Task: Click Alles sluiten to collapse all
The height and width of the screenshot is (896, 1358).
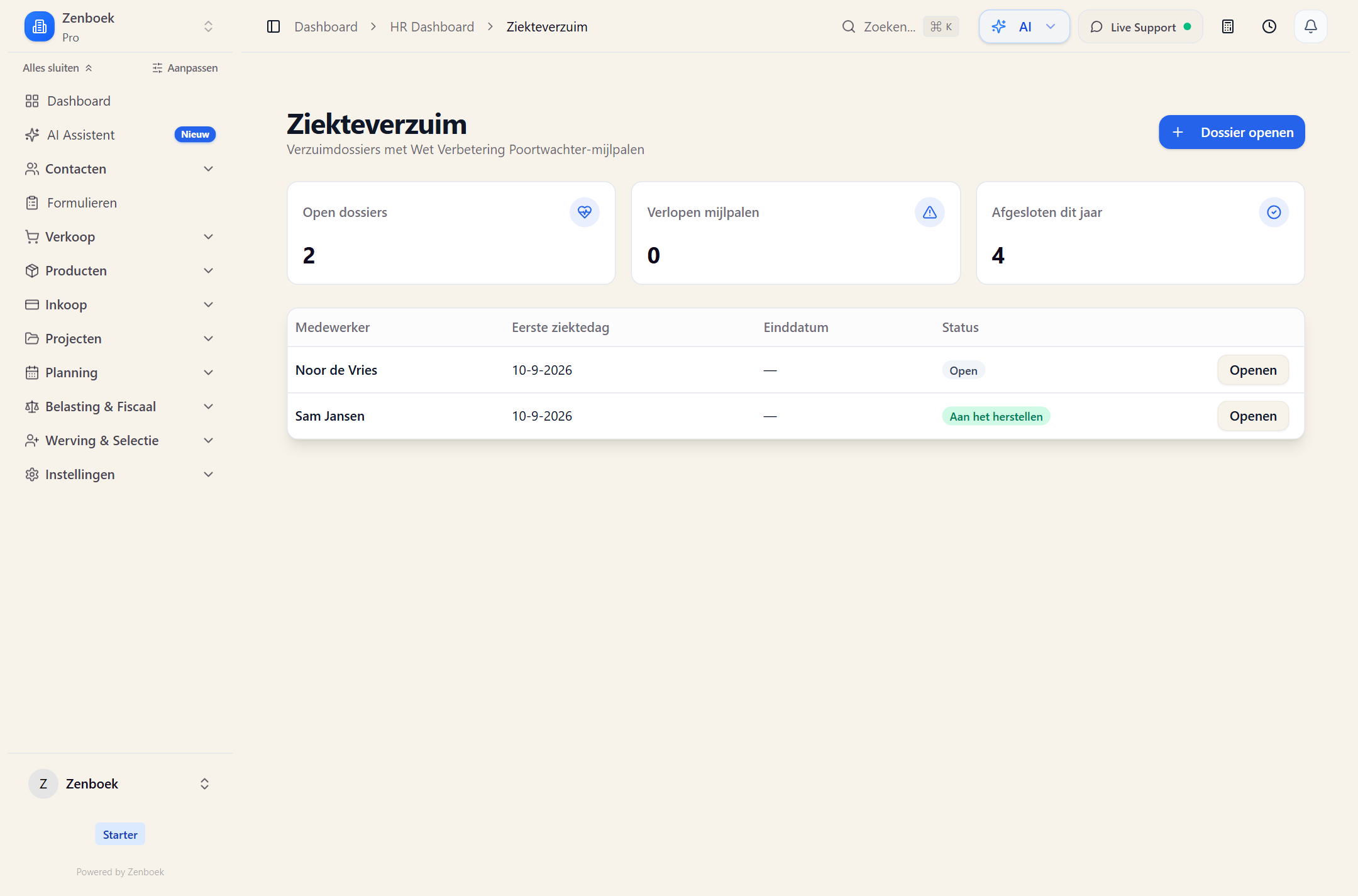Action: pyautogui.click(x=58, y=68)
